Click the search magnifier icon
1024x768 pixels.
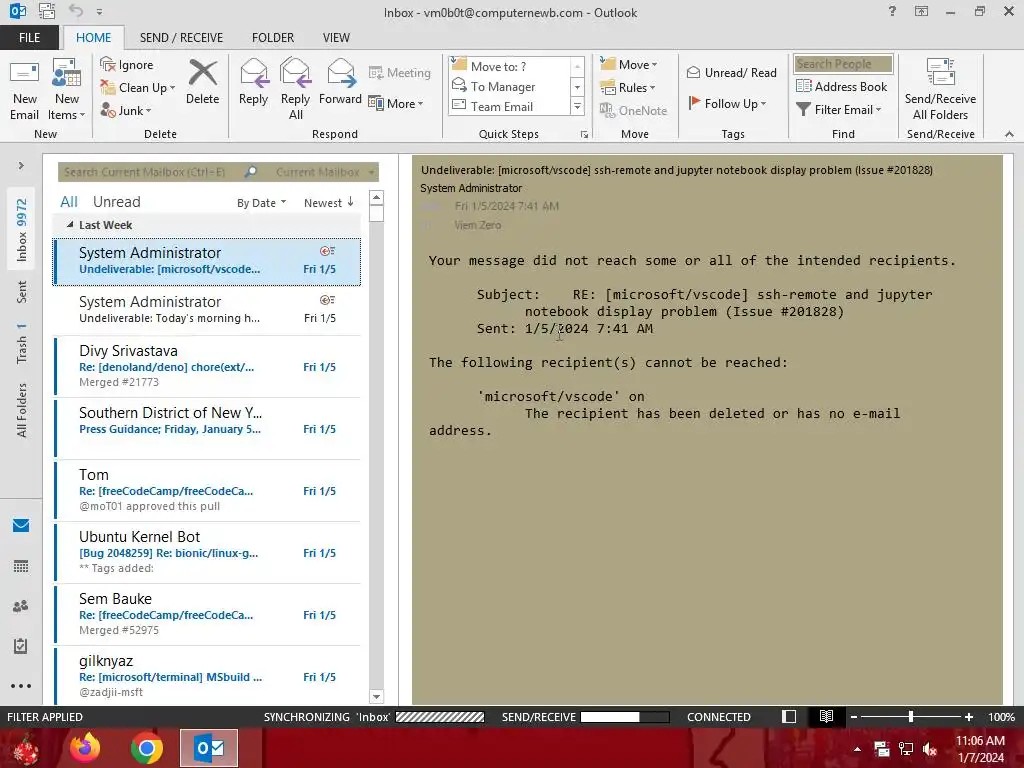click(x=250, y=172)
